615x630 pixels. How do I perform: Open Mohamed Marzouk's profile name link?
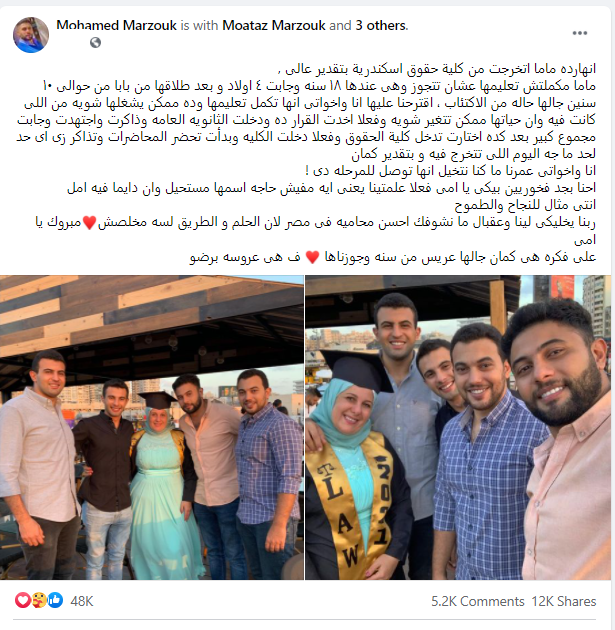(x=116, y=25)
